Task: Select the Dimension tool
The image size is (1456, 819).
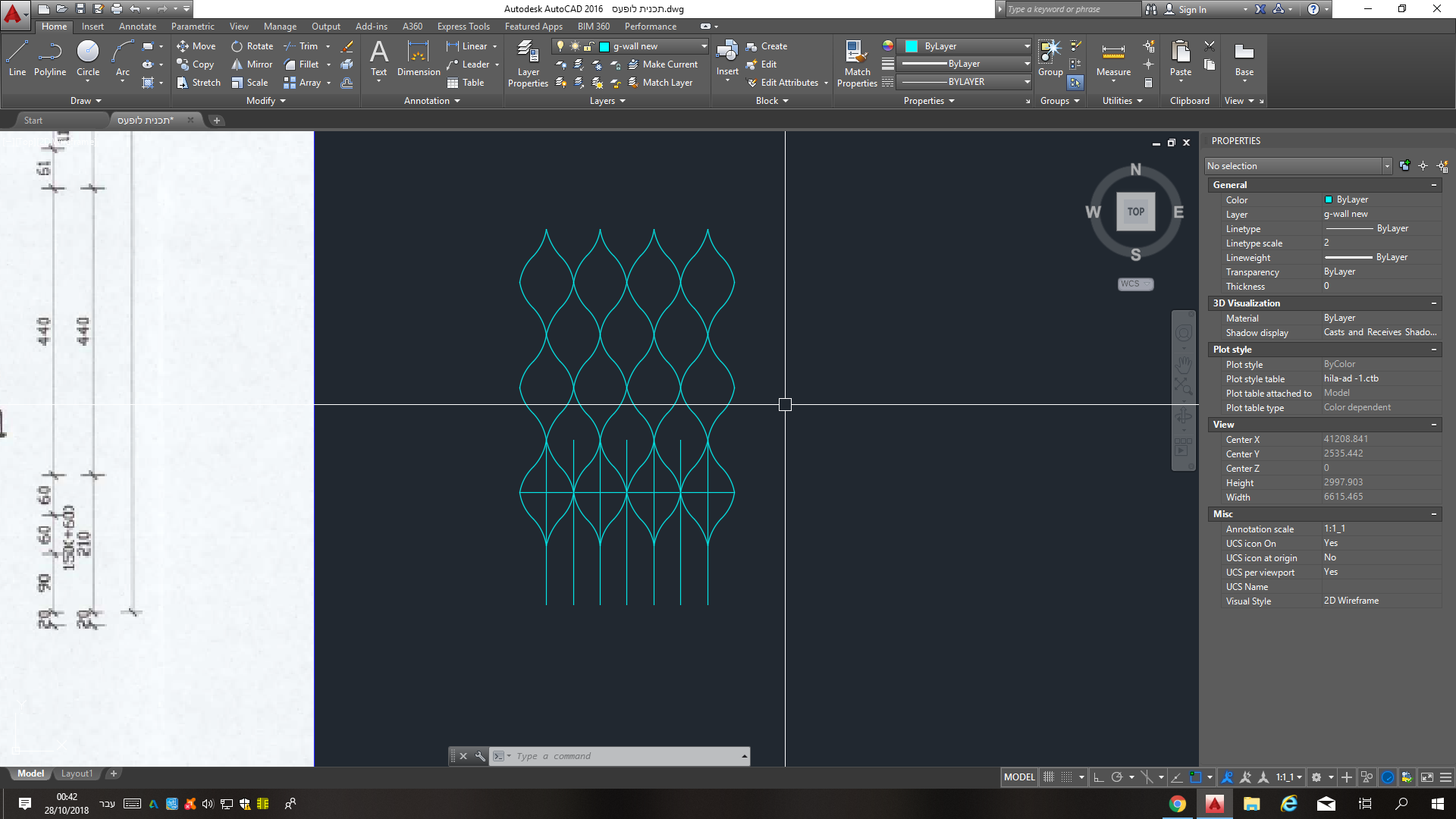Action: [x=419, y=58]
